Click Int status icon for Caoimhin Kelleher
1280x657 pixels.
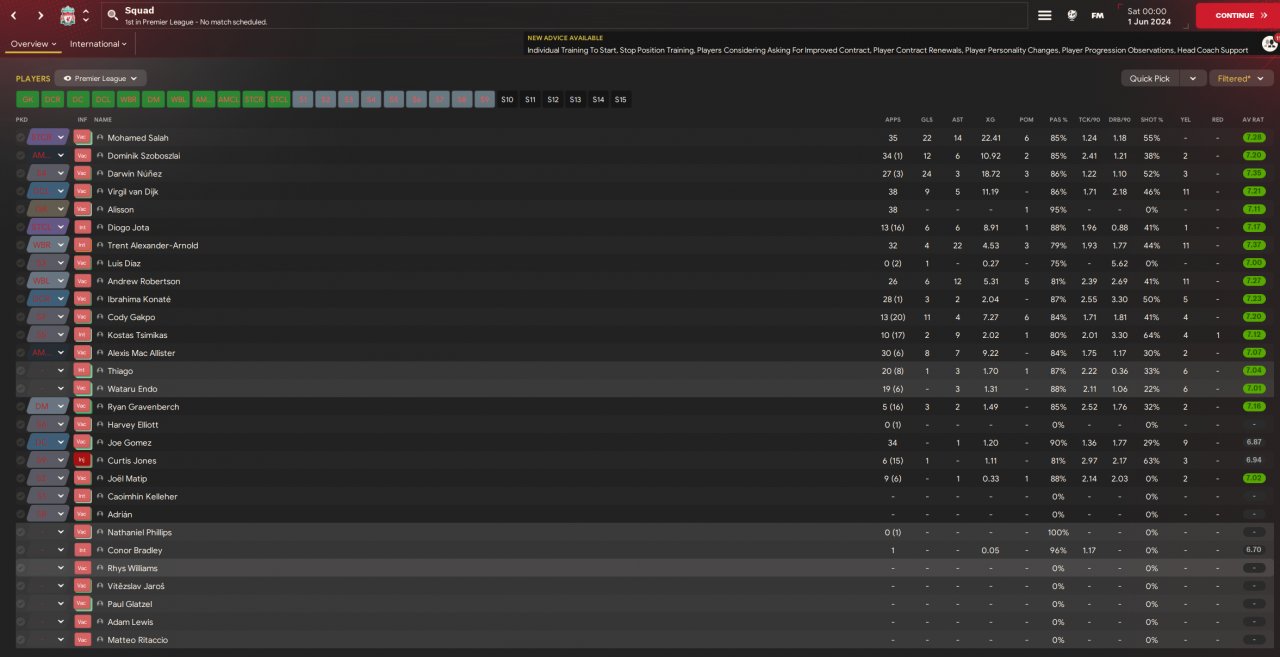[x=83, y=496]
